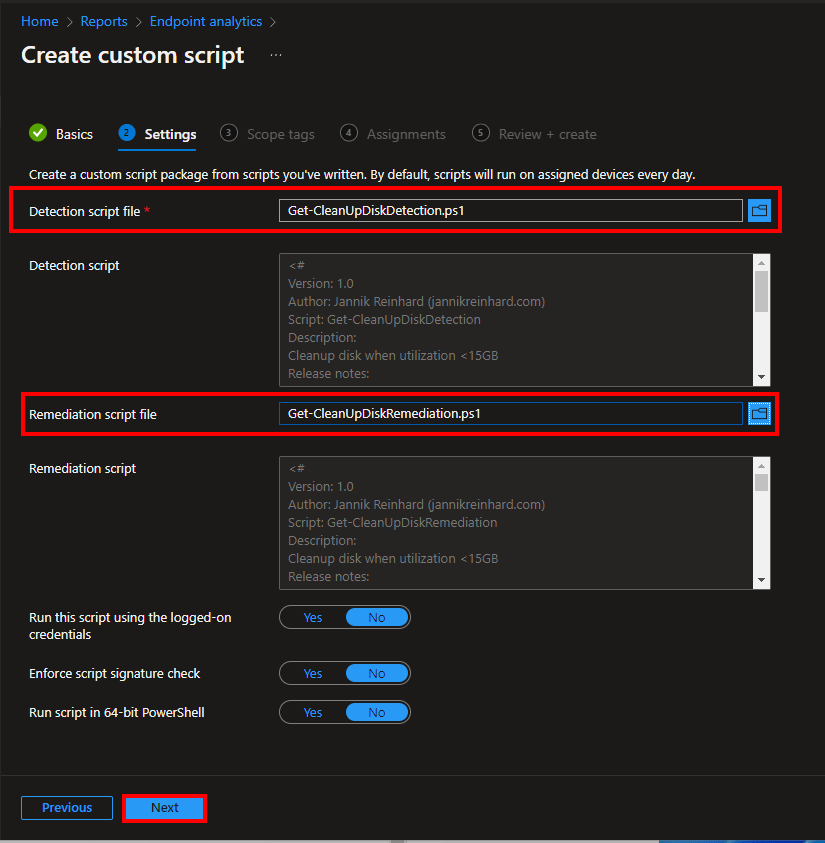This screenshot has height=843, width=825.
Task: Select No for script signature check
Action: [376, 674]
